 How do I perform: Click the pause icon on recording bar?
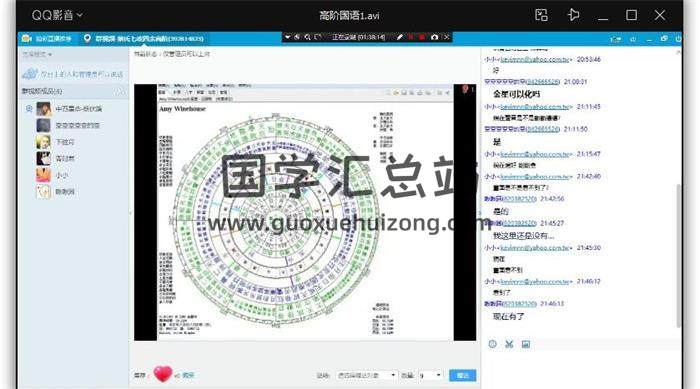click(x=411, y=37)
